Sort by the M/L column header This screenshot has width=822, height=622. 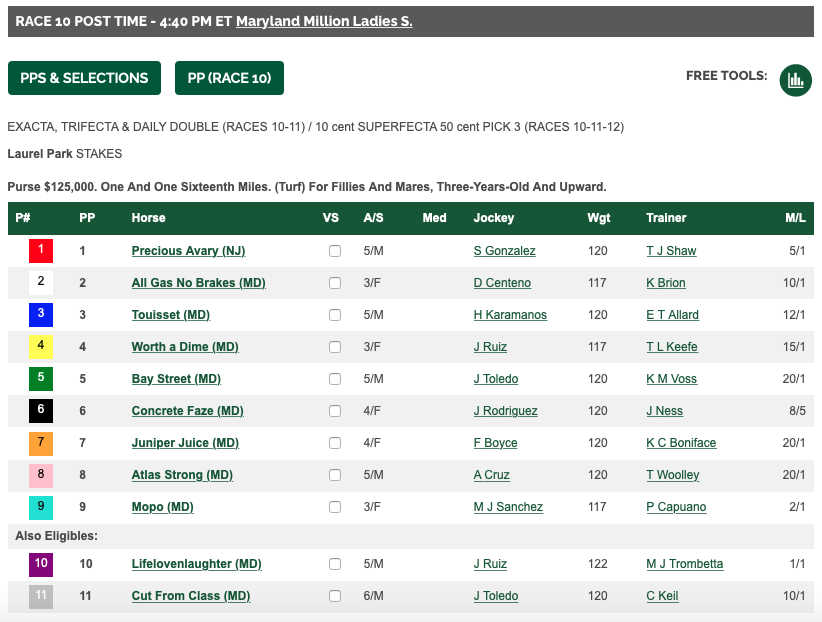(795, 218)
